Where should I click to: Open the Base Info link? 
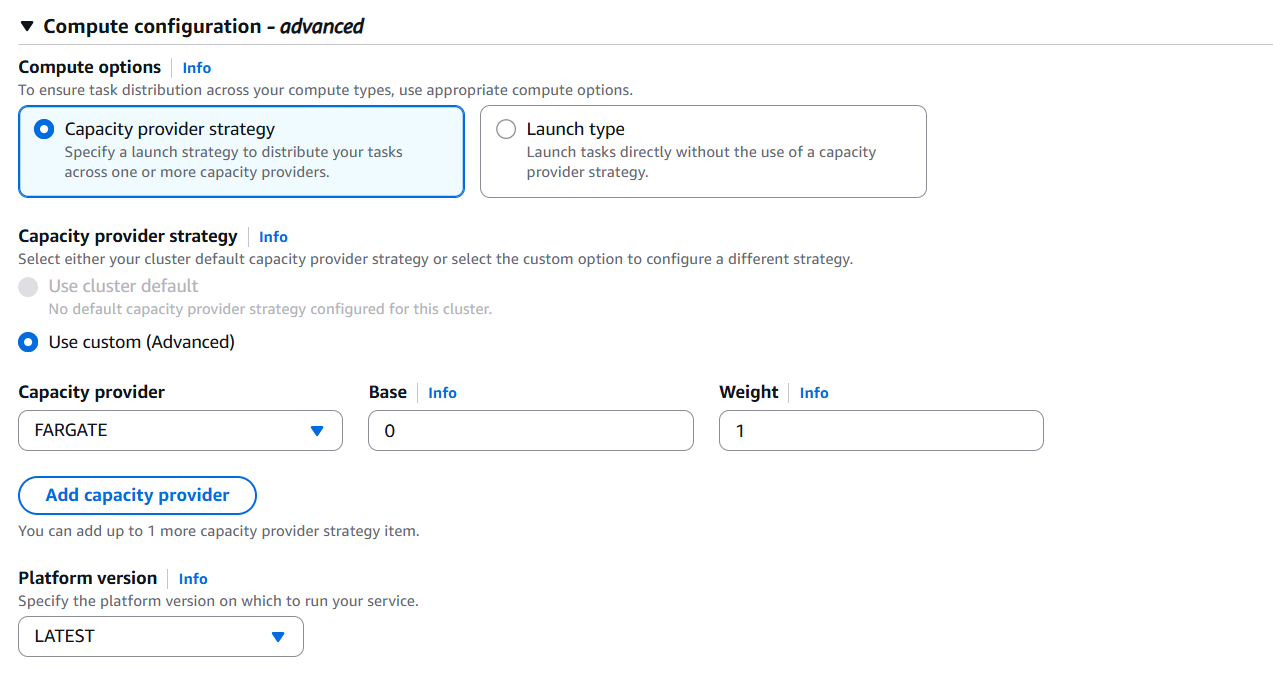pyautogui.click(x=442, y=392)
